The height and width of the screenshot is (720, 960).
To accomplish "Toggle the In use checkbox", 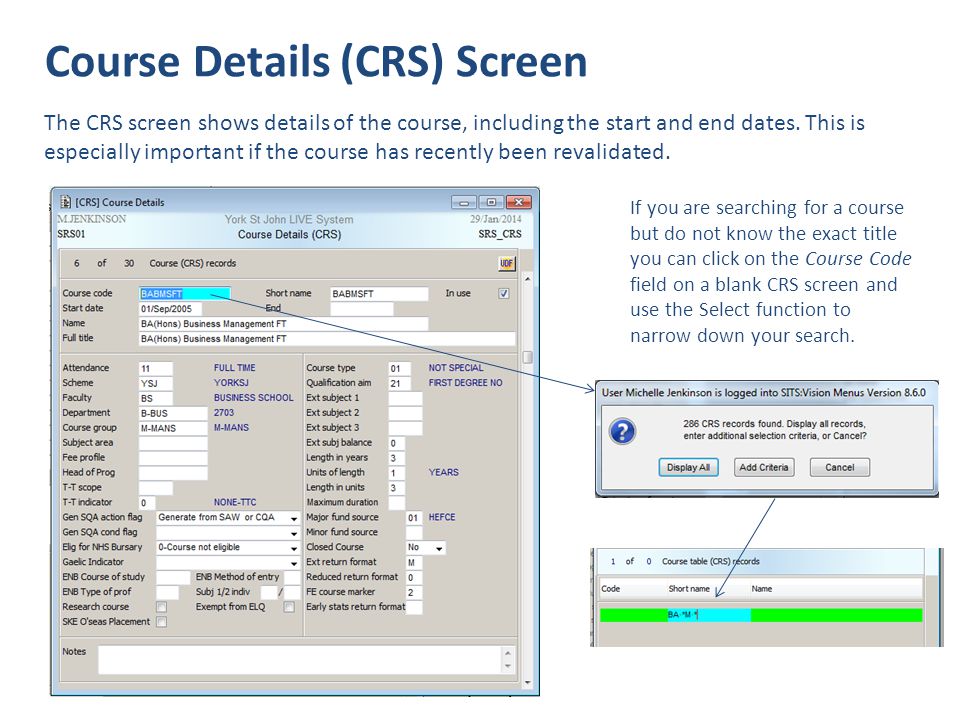I will point(504,294).
